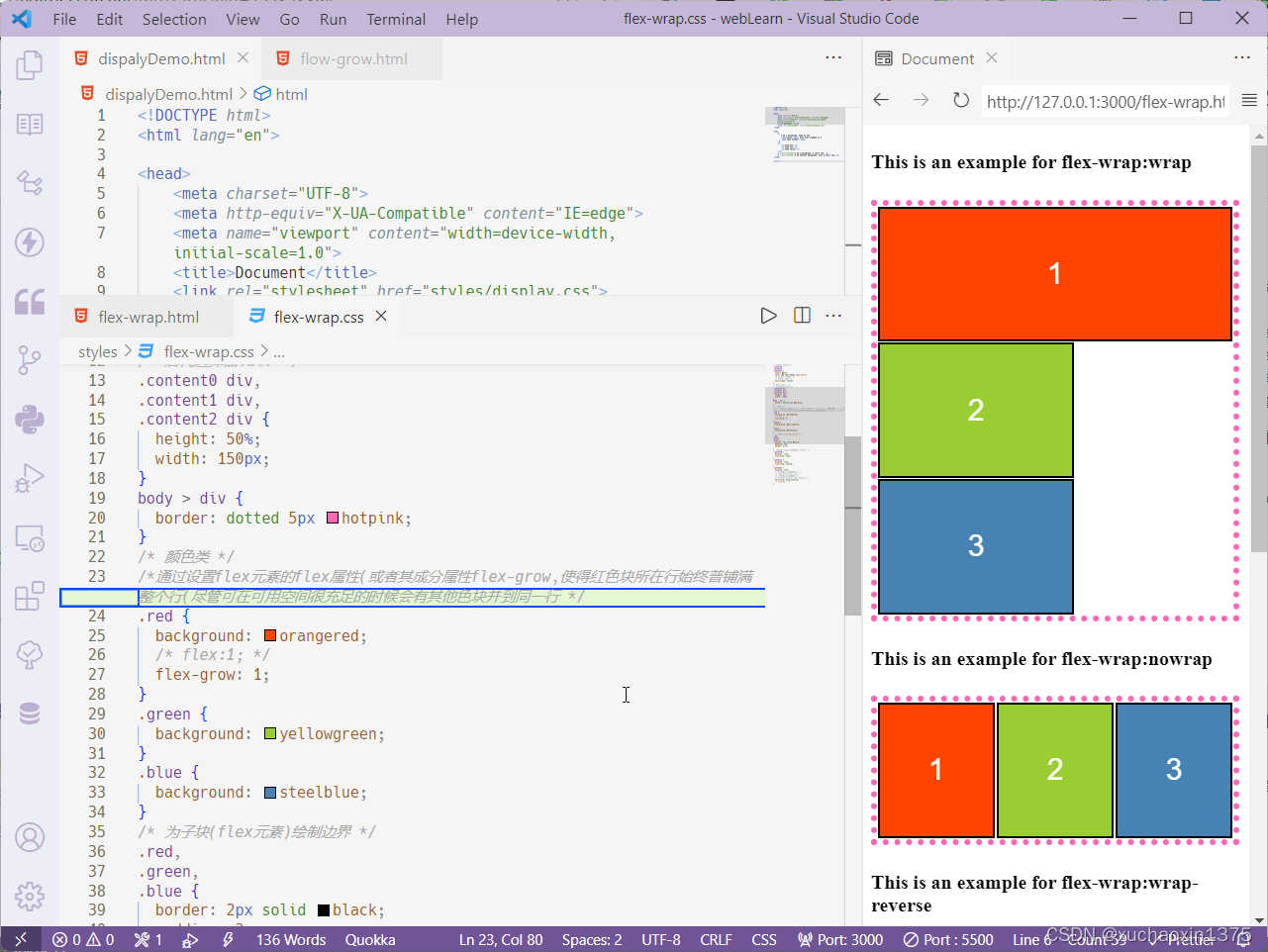The height and width of the screenshot is (952, 1268).
Task: Open the Selection menu
Action: click(174, 19)
